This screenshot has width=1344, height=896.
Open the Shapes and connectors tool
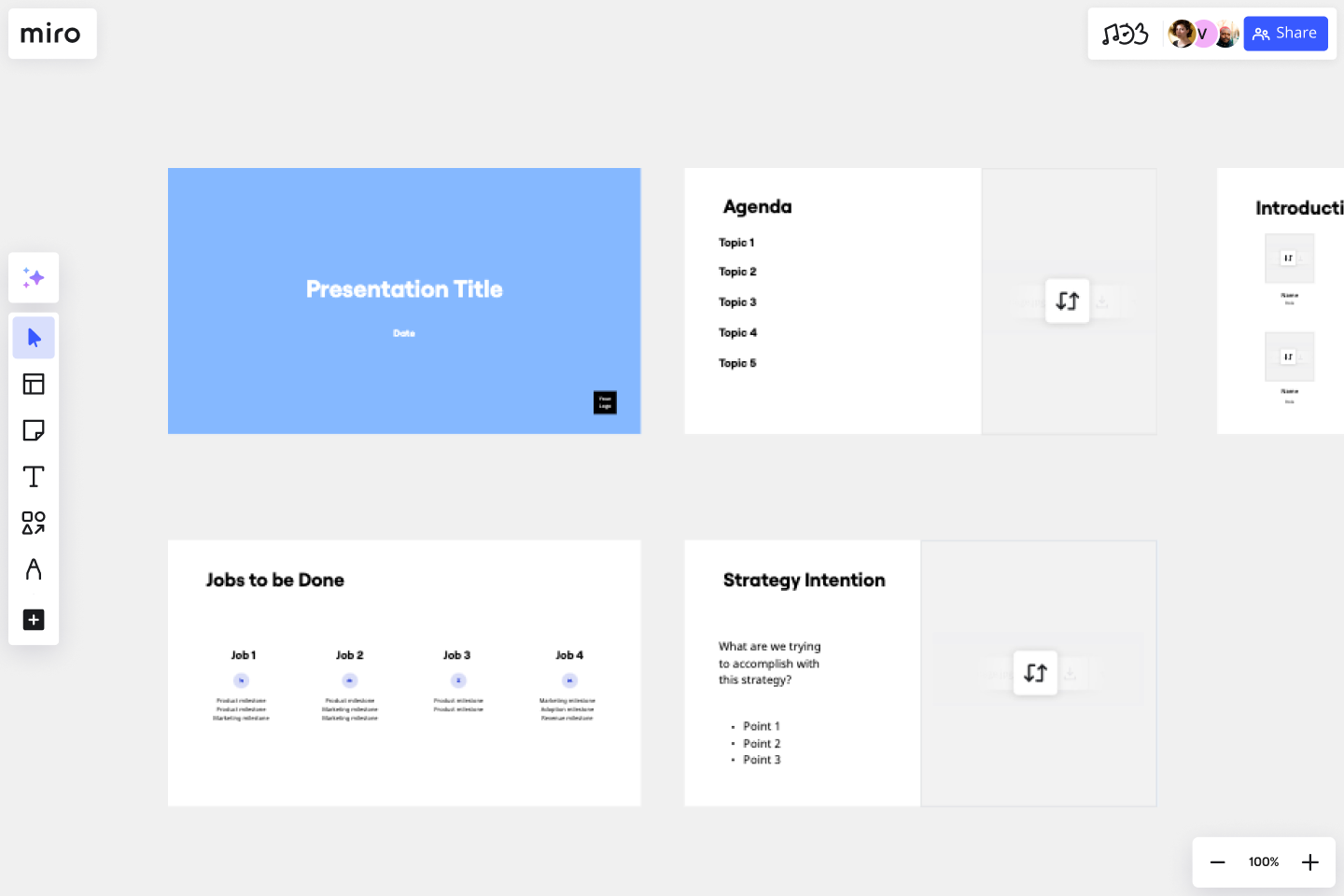(x=34, y=523)
